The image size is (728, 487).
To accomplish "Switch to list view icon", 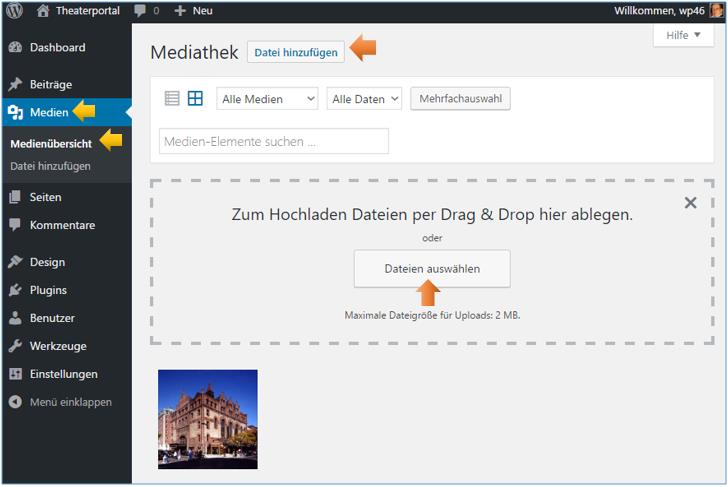I will coord(172,99).
